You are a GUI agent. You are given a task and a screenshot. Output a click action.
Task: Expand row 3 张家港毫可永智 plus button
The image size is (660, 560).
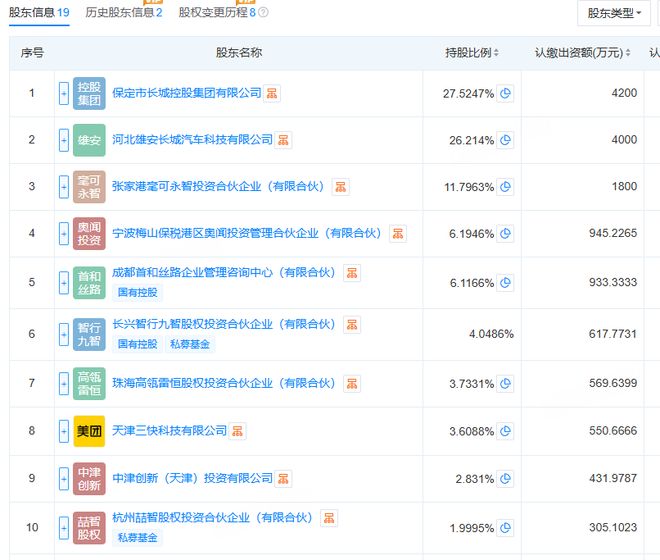coord(64,187)
